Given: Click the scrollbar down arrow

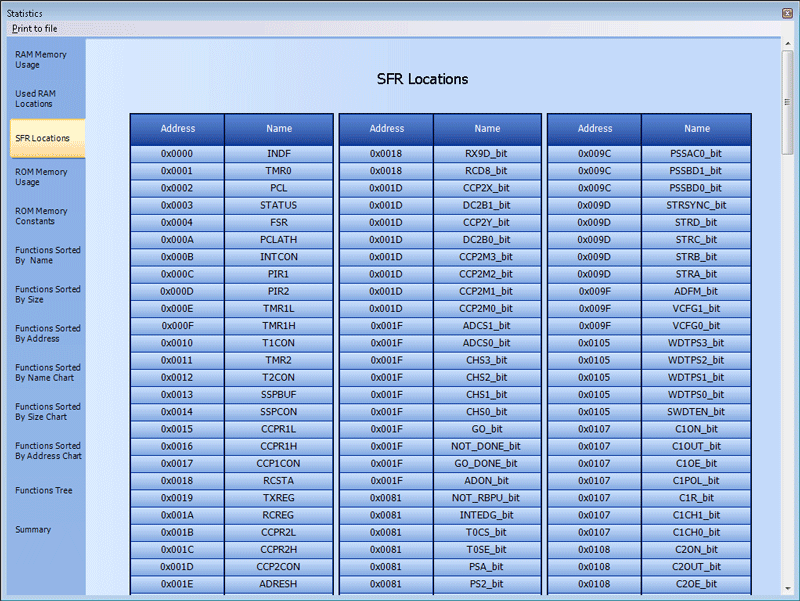Looking at the screenshot, I should (x=788, y=589).
